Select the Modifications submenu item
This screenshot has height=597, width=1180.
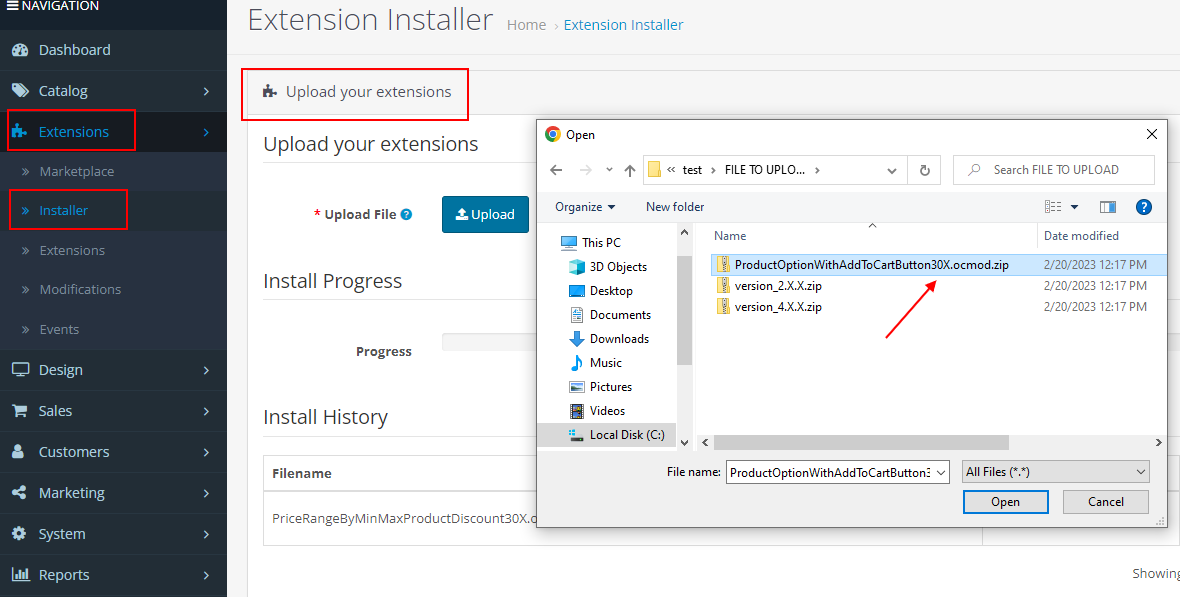coord(80,289)
